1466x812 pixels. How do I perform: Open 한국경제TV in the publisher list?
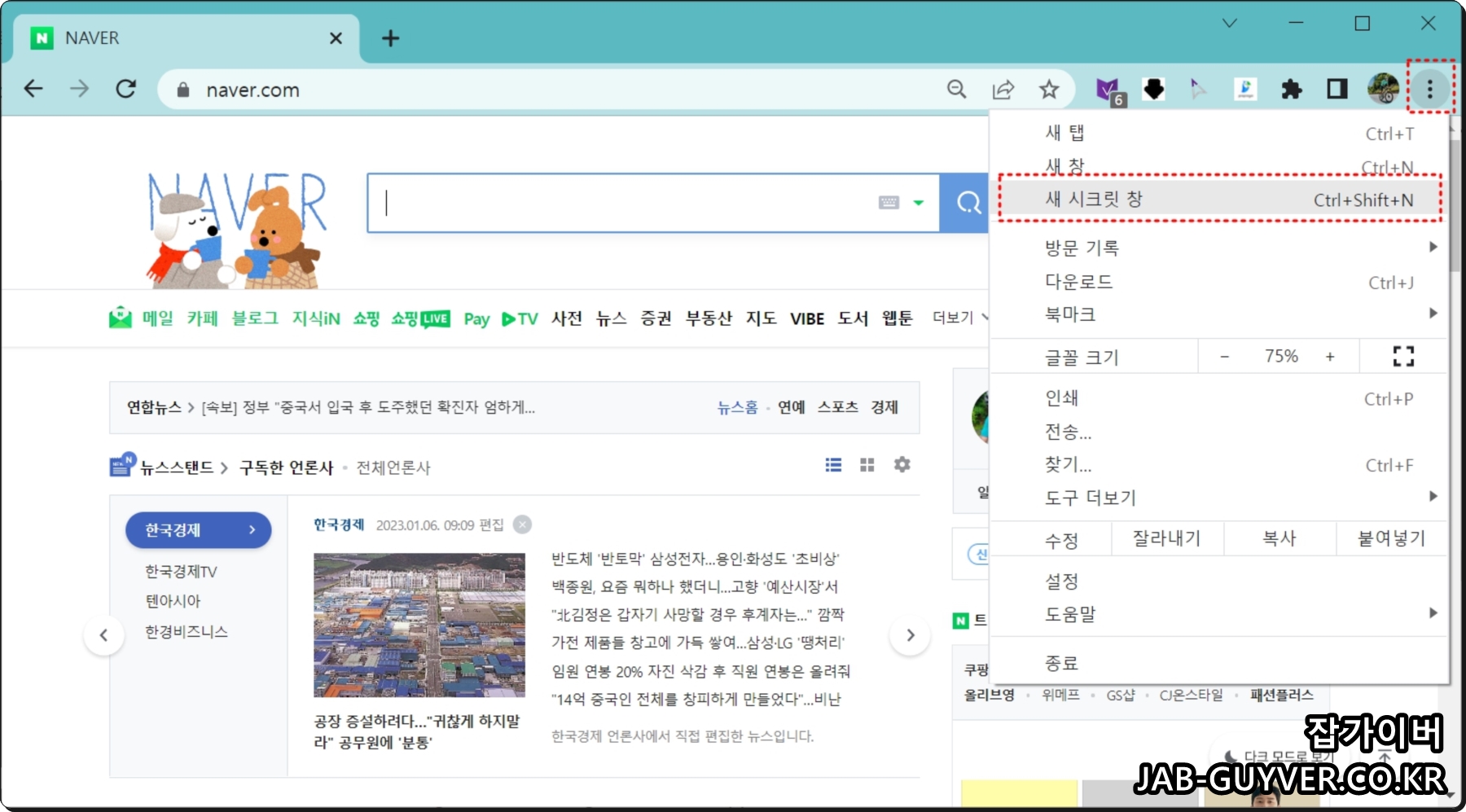[x=181, y=572]
